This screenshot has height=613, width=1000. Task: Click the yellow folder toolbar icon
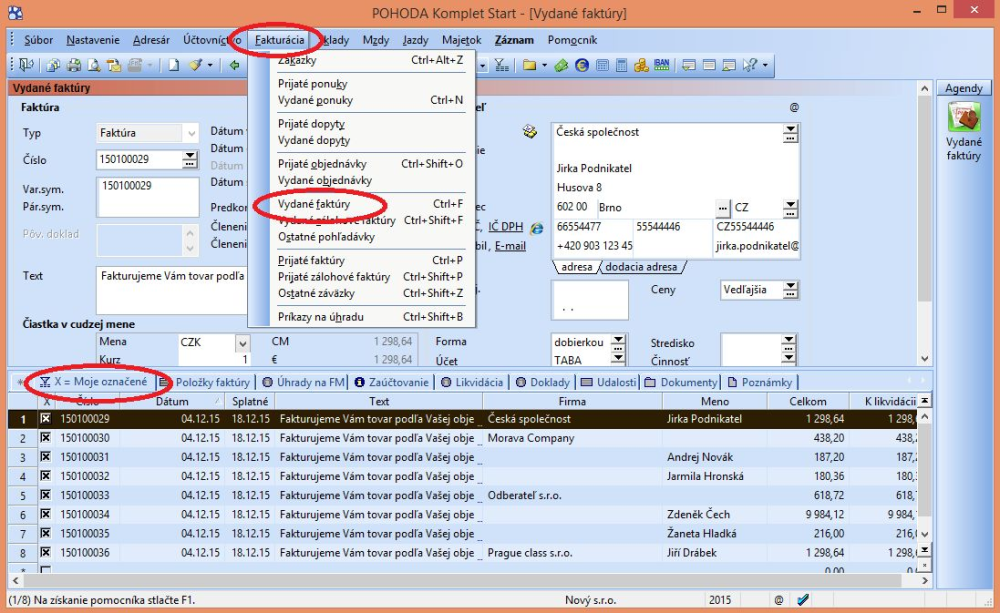pos(529,65)
